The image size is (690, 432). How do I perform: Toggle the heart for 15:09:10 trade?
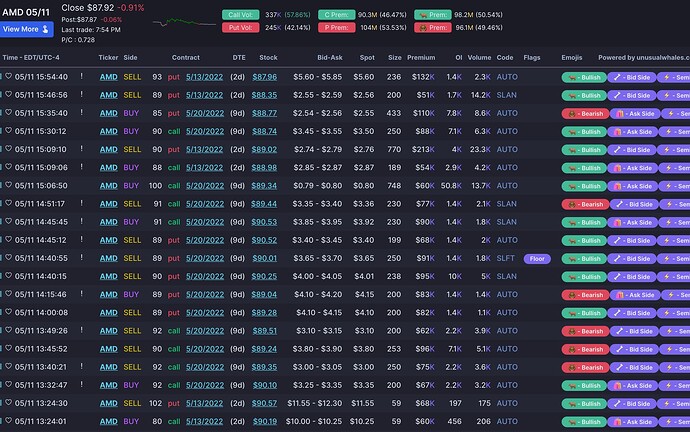point(8,149)
